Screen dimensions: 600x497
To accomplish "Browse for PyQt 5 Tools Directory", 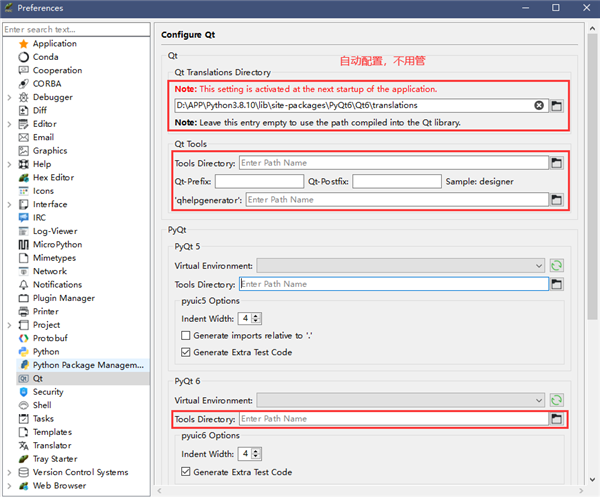I will 556,284.
